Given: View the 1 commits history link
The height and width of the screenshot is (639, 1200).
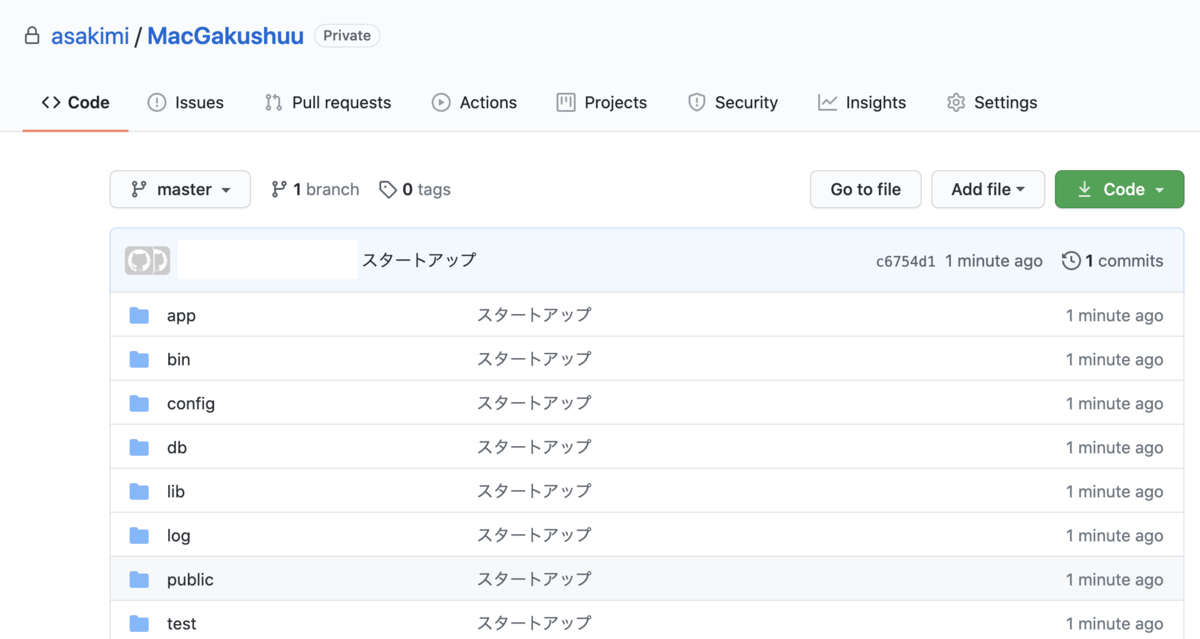Looking at the screenshot, I should [x=1113, y=261].
